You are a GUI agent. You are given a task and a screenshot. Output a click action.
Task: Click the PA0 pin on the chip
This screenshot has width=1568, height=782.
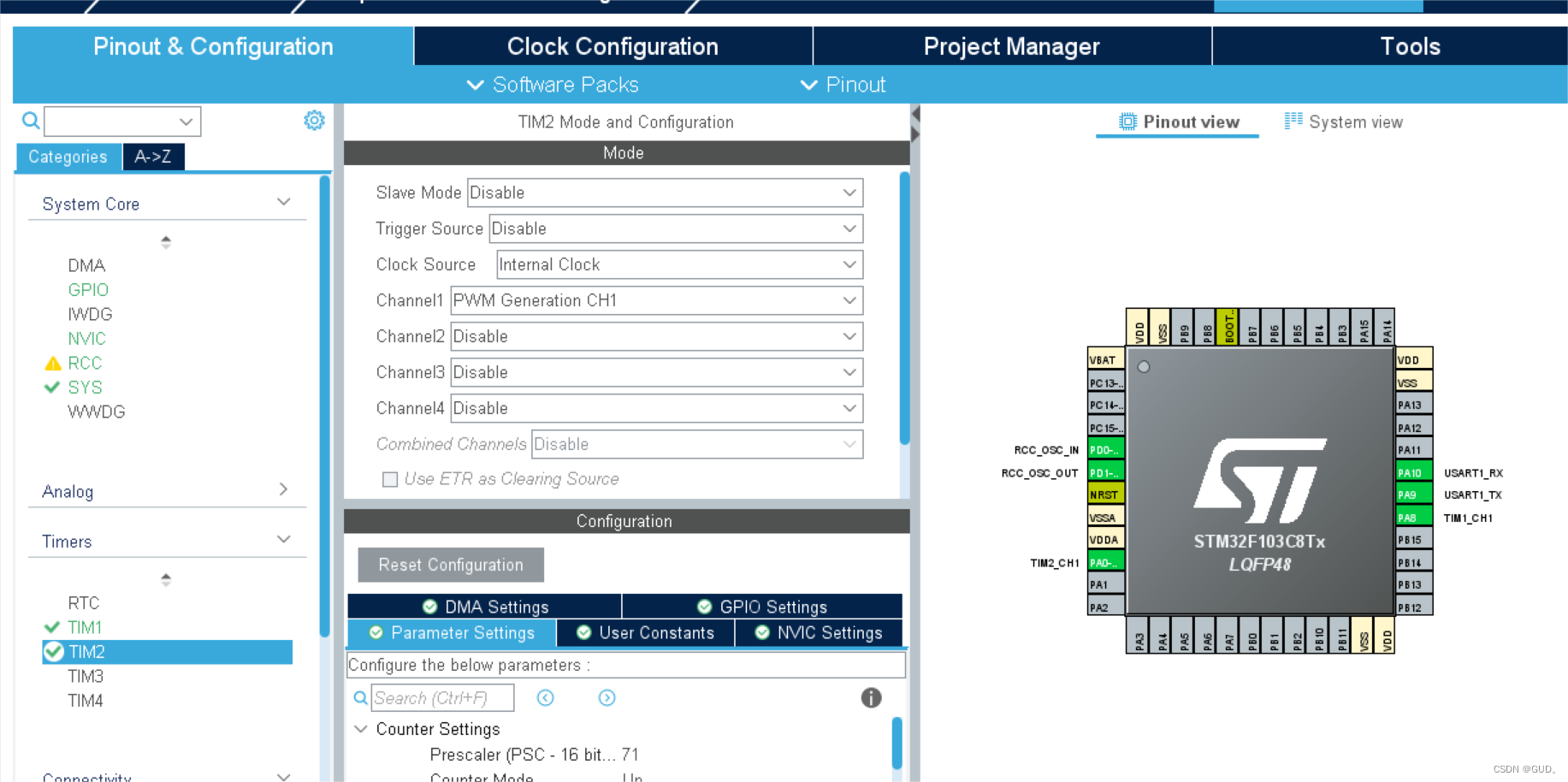coord(1106,562)
